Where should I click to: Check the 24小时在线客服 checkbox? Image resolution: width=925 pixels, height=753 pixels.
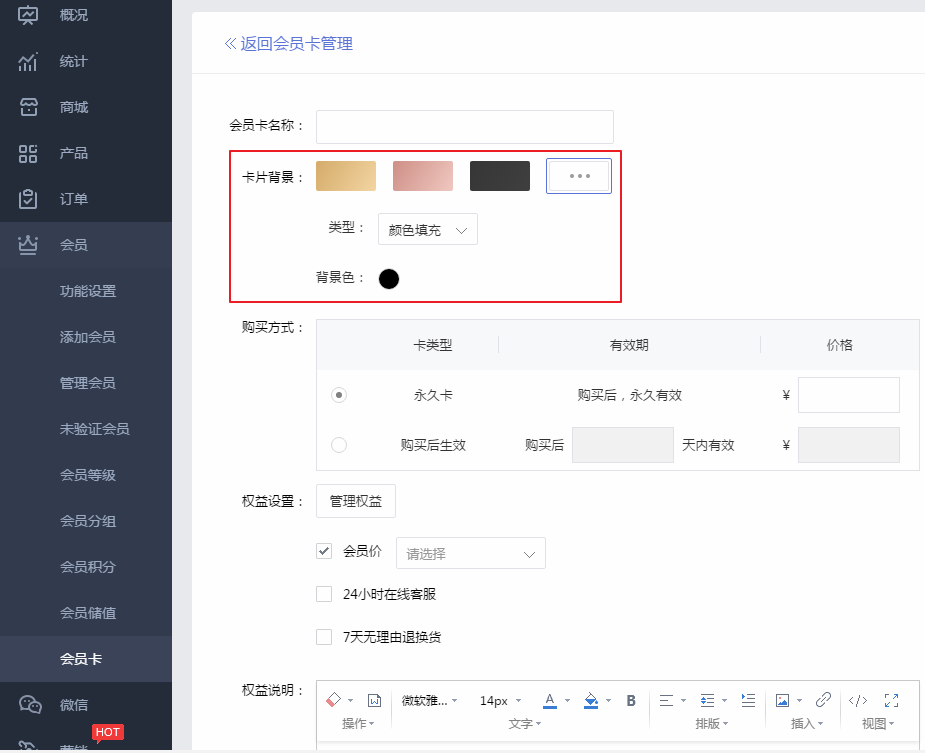click(x=324, y=594)
